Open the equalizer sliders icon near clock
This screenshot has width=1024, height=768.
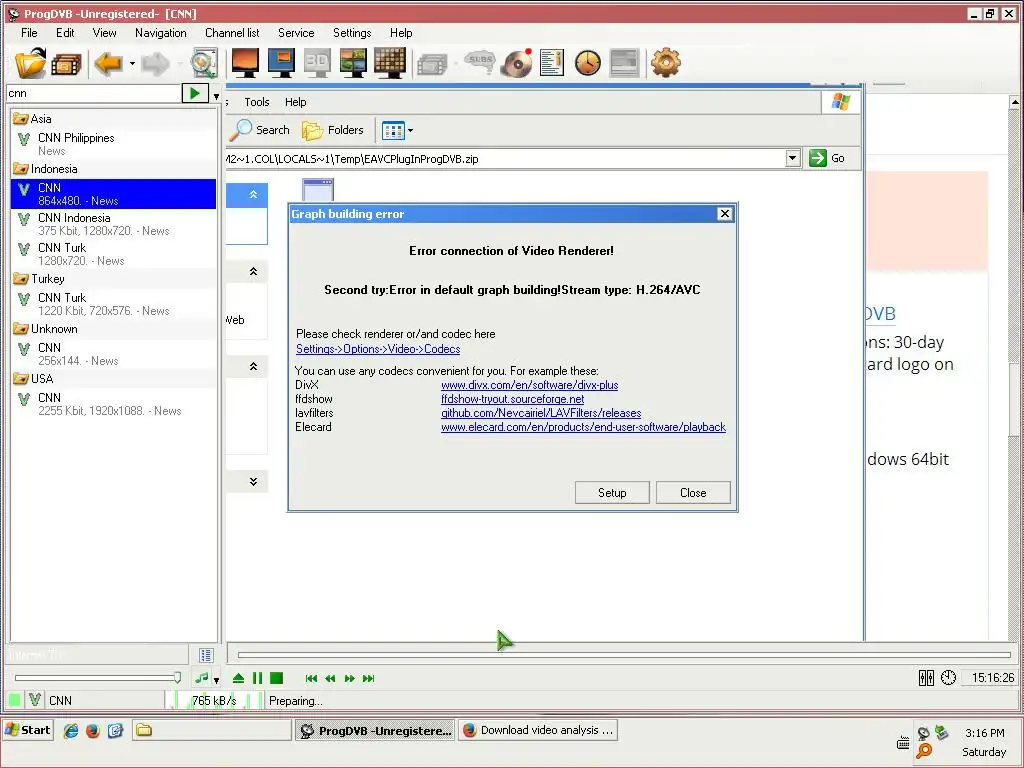pos(926,678)
